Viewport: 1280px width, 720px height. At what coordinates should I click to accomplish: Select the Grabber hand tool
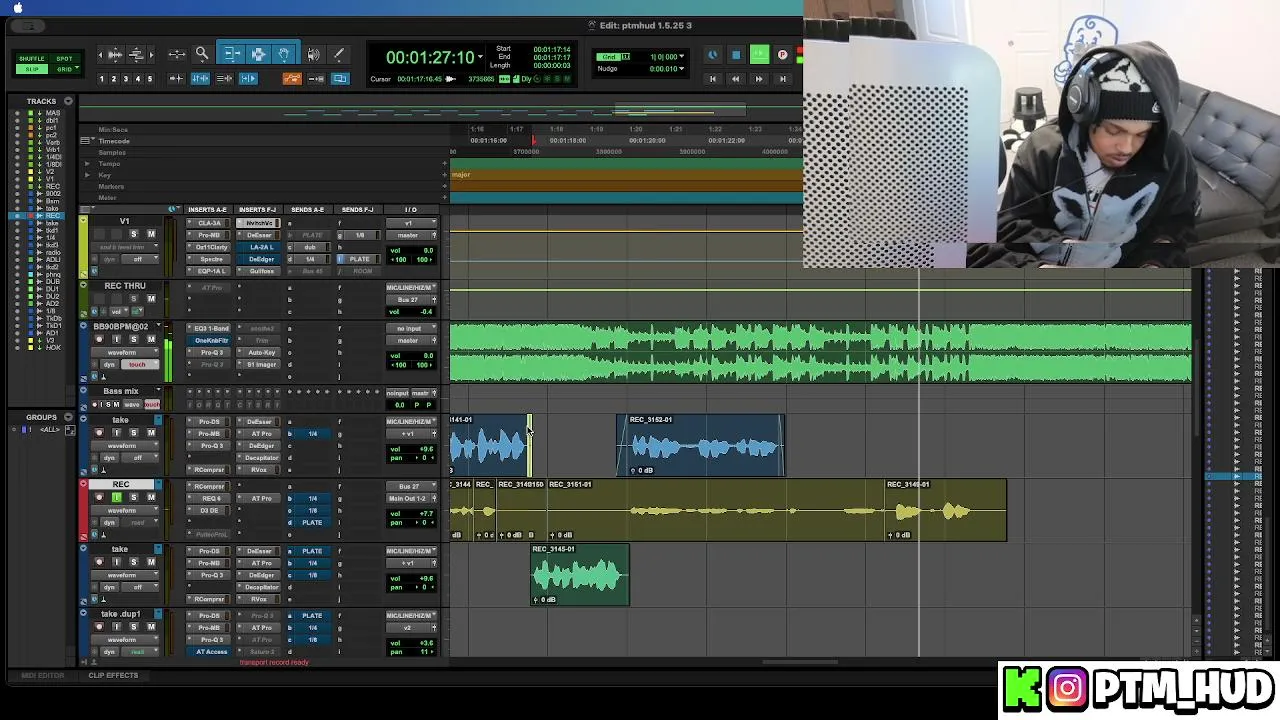click(284, 54)
